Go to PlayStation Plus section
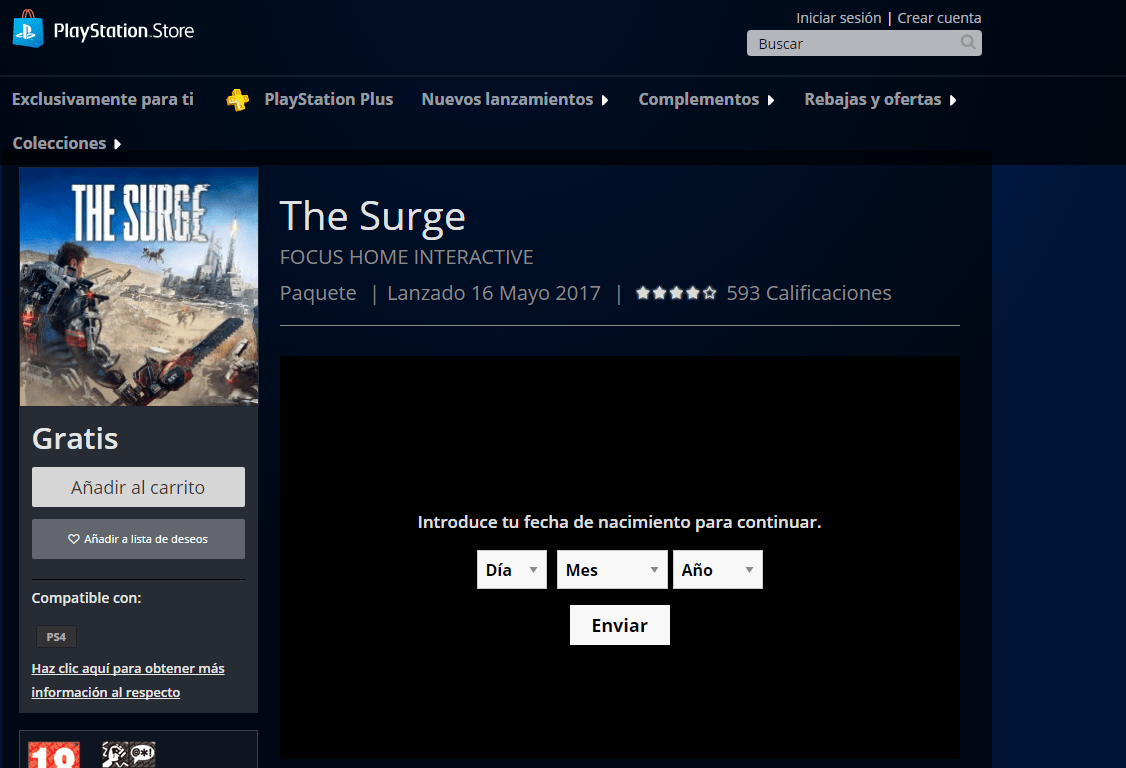Image resolution: width=1126 pixels, height=768 pixels. coord(328,99)
